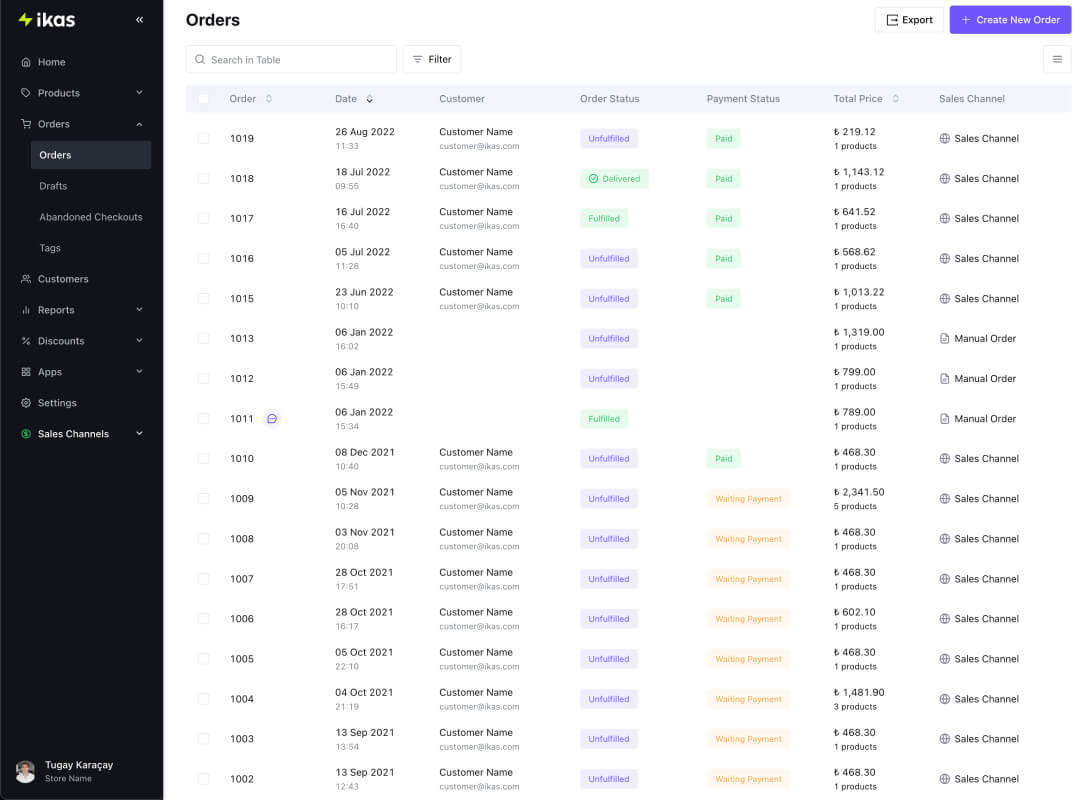
Task: Click the Export button
Action: [909, 20]
